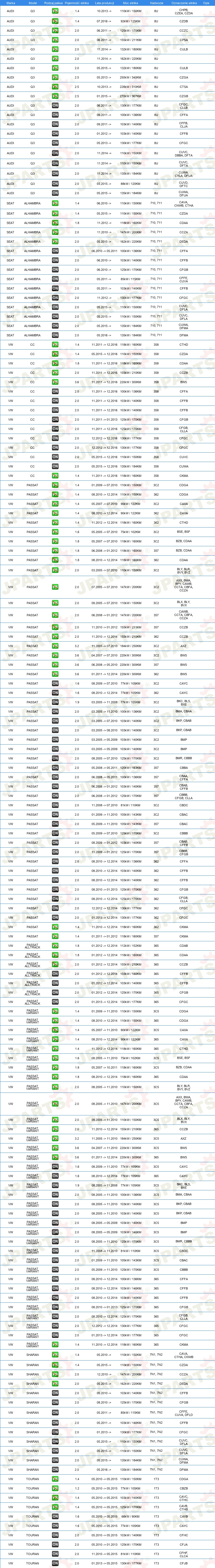Click engine code 'CZGB' in Audi Q3 row
The height and width of the screenshot is (1568, 215).
(x=183, y=96)
